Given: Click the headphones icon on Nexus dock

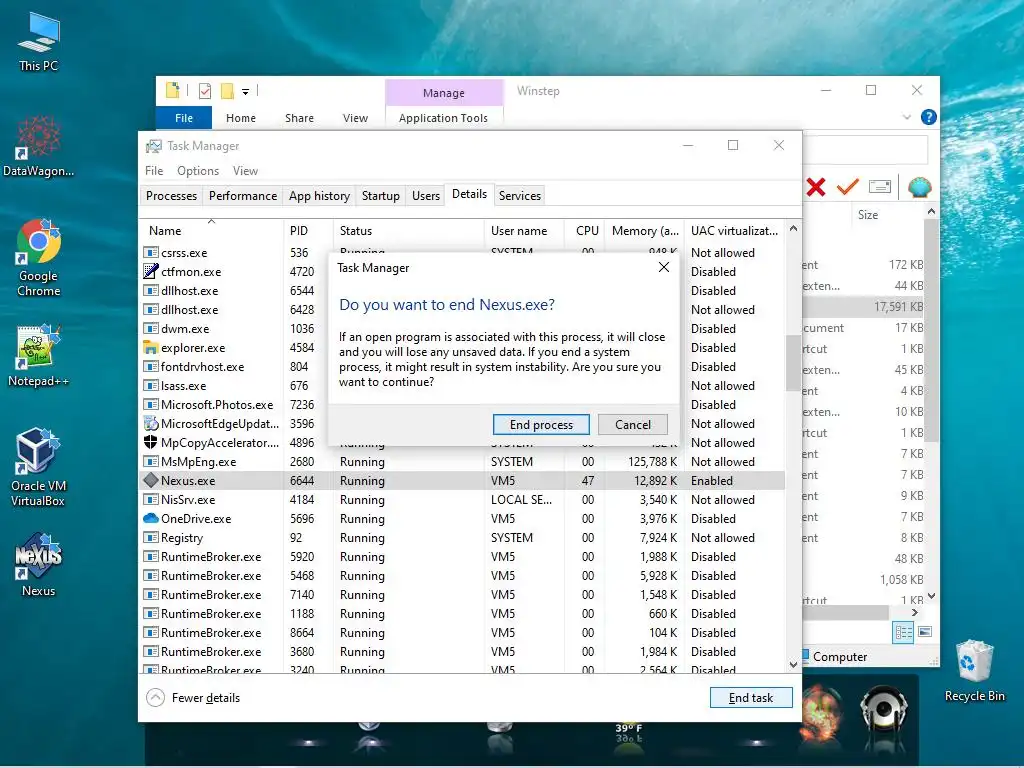Looking at the screenshot, I should point(884,713).
